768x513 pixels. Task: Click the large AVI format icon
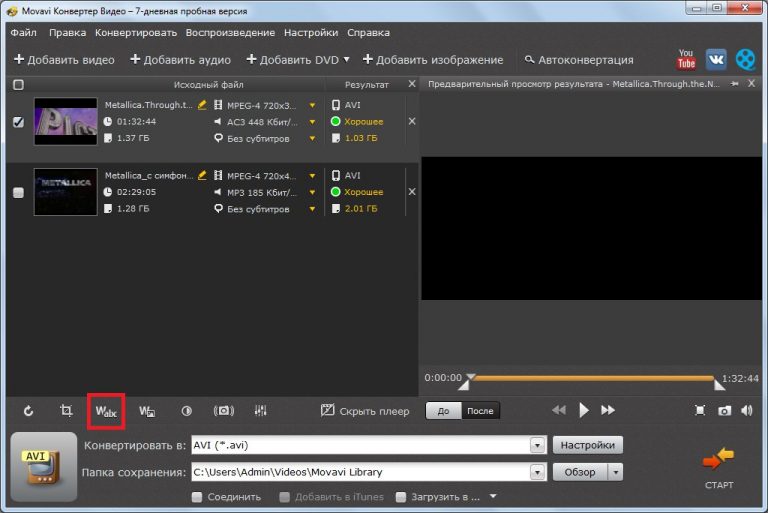(44, 467)
